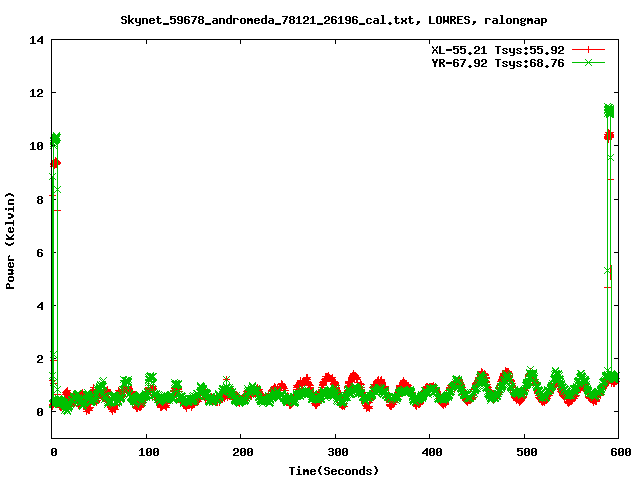640x480 pixels.
Task: Click the green calibration spike top near time 0
Action: pos(55,139)
